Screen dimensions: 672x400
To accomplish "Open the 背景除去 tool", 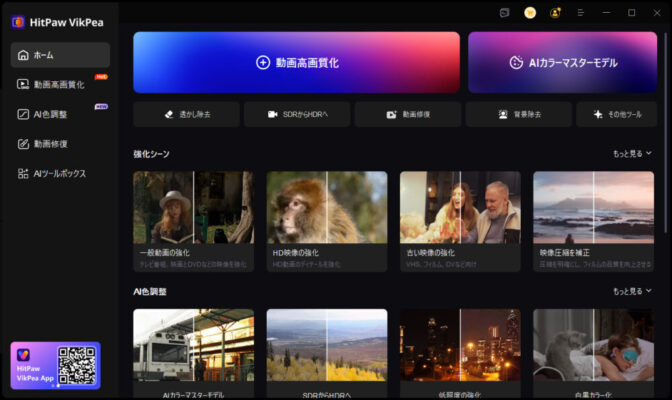I will pyautogui.click(x=519, y=114).
